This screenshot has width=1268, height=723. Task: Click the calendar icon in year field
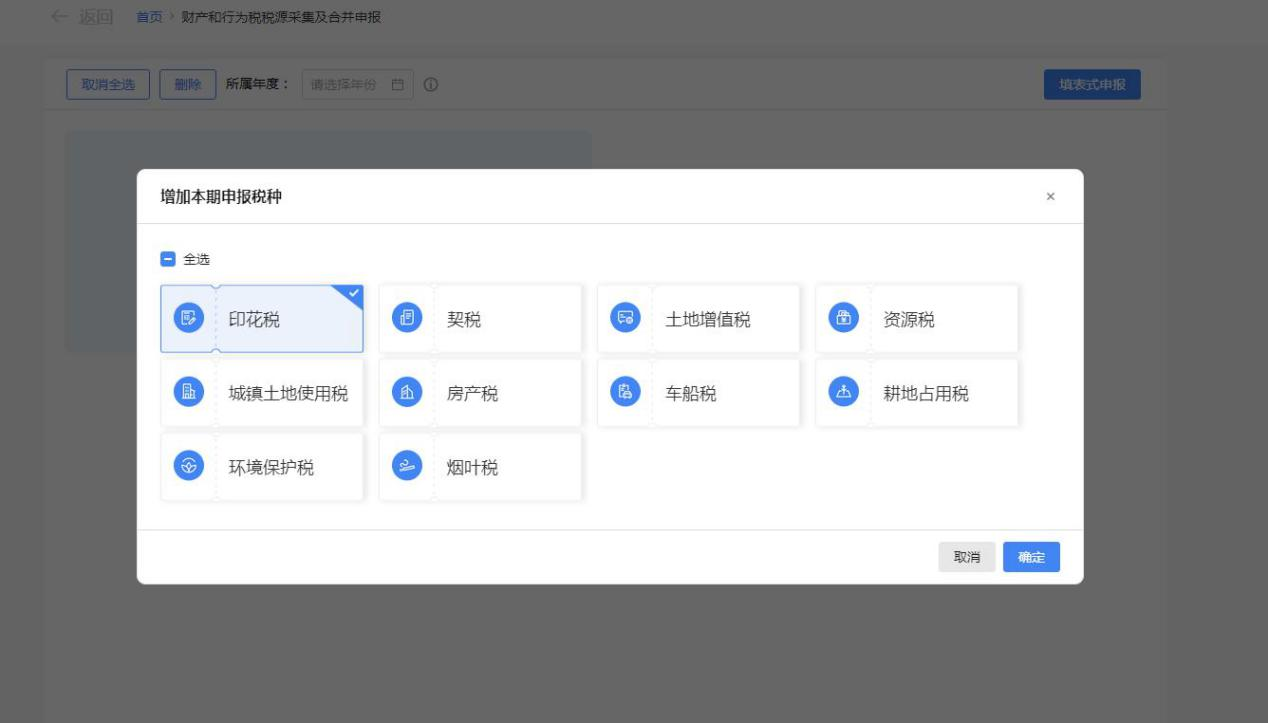pos(398,85)
